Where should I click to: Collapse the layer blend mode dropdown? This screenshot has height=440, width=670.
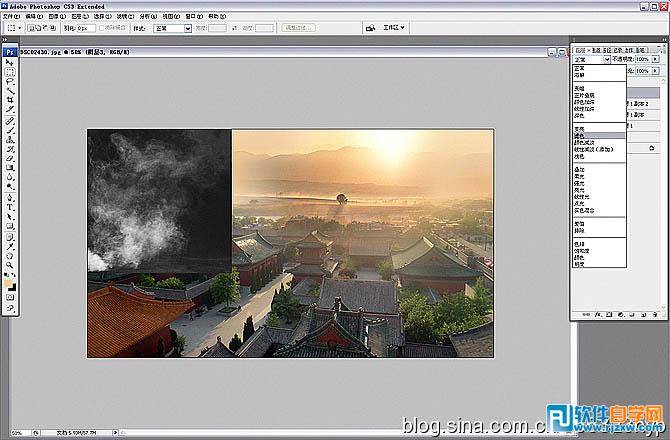point(606,59)
